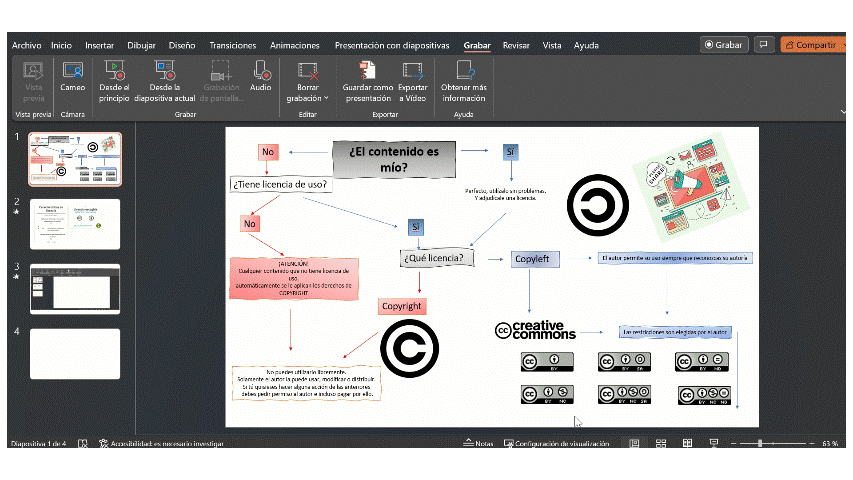The image size is (853, 480).
Task: Toggle the Notas pane
Action: (478, 444)
